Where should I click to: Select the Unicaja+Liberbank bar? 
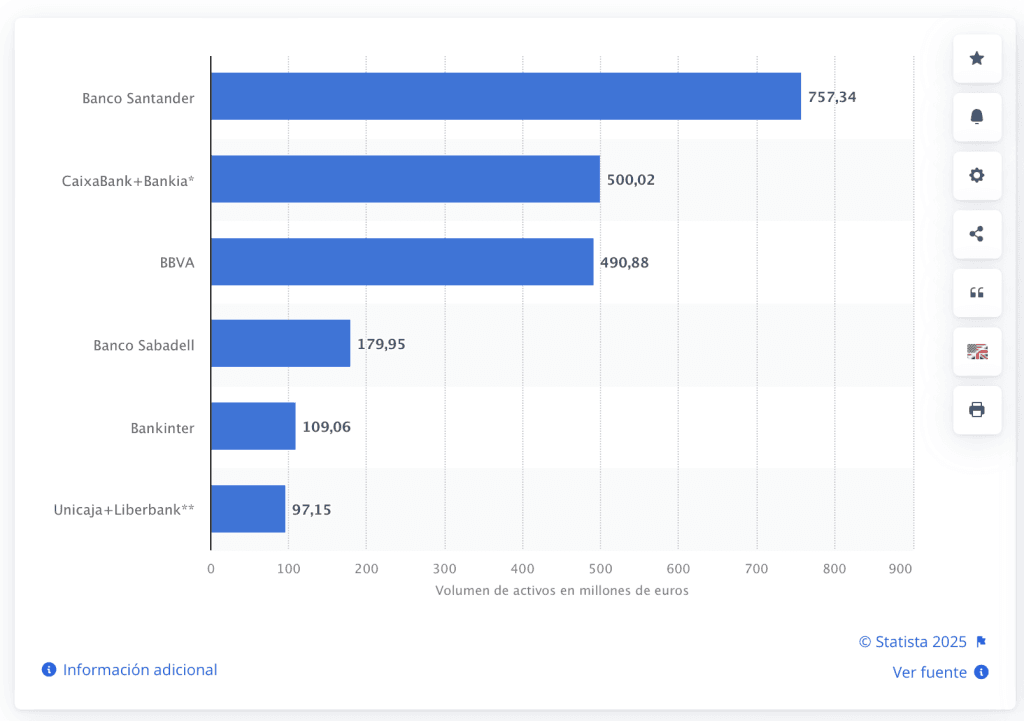click(248, 509)
